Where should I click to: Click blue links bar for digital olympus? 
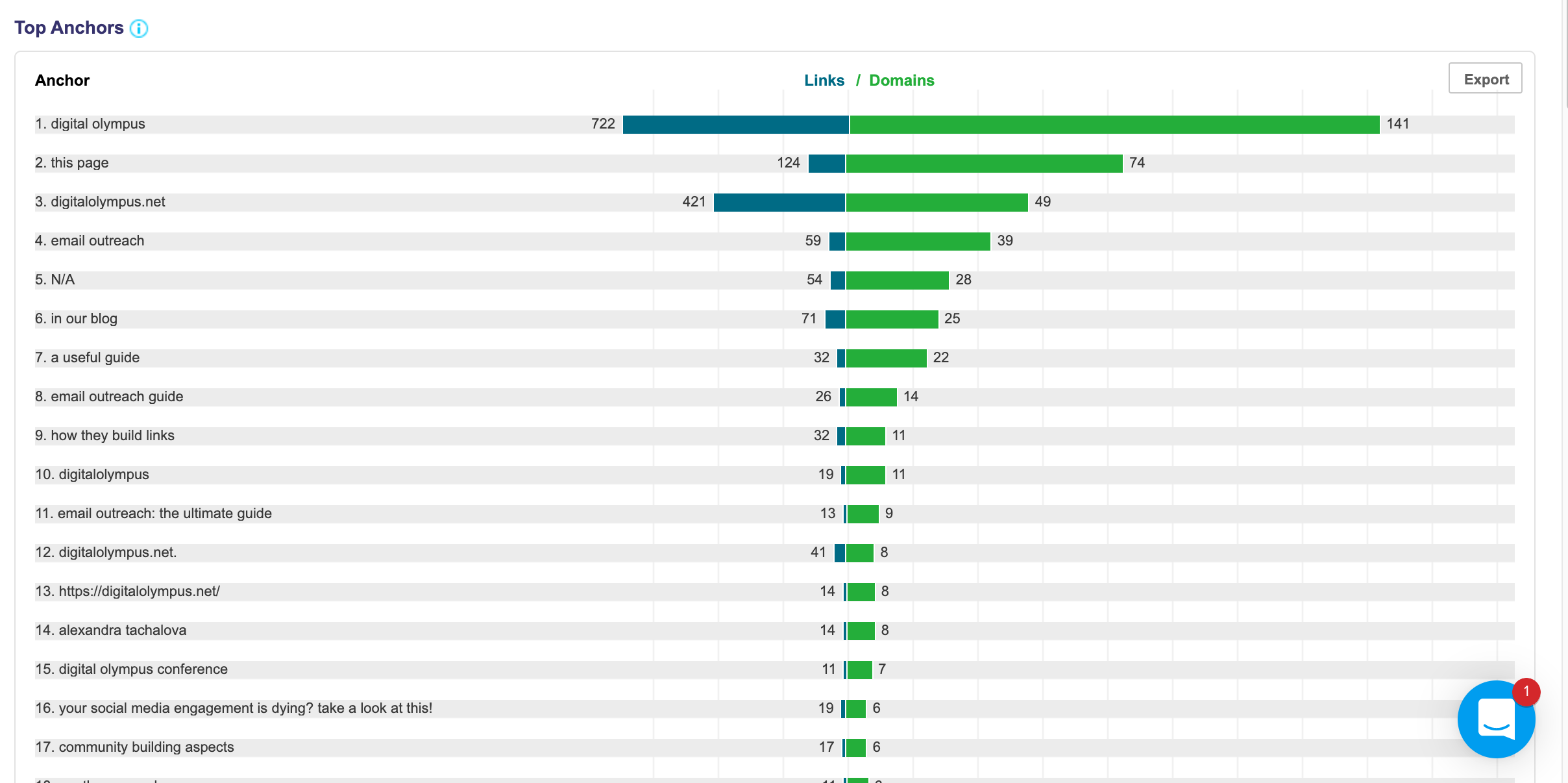pyautogui.click(x=735, y=125)
